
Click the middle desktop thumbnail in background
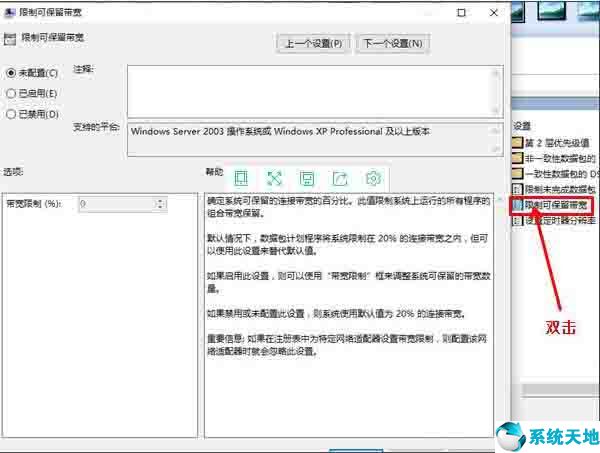(551, 11)
